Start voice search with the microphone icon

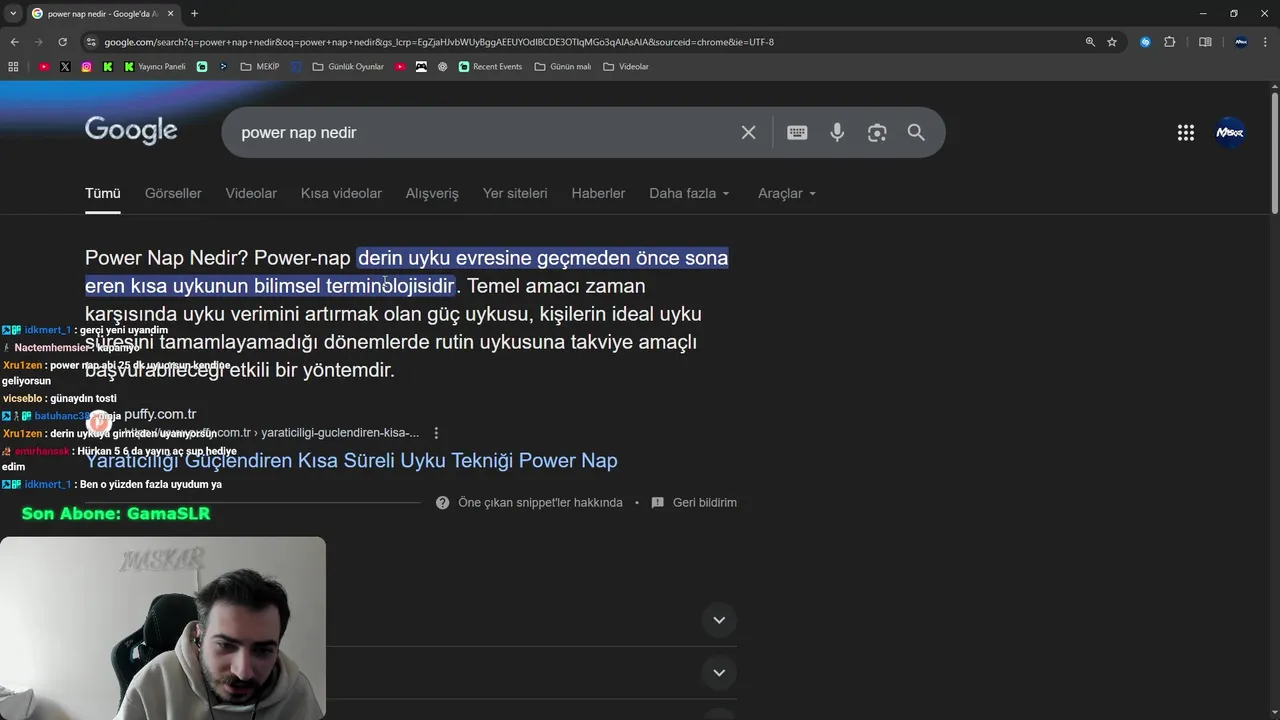(x=837, y=132)
